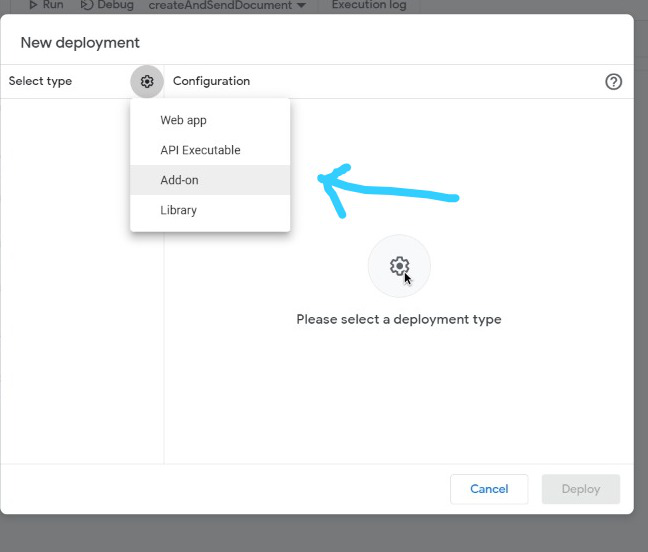Open Execution log in the editor toolbar
Viewport: 648px width, 552px height.
(x=369, y=5)
